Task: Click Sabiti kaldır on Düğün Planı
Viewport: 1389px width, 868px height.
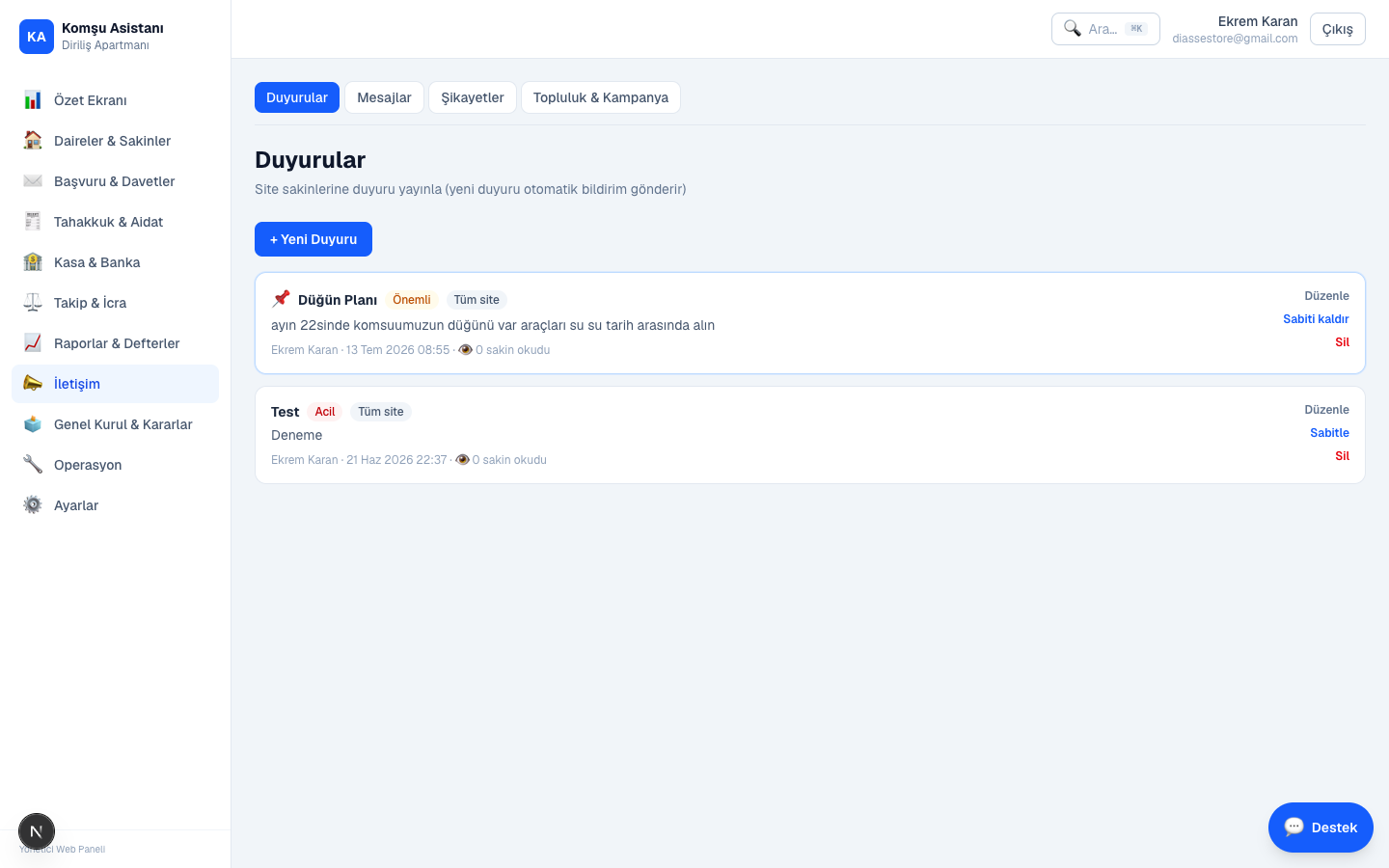Action: point(1316,319)
